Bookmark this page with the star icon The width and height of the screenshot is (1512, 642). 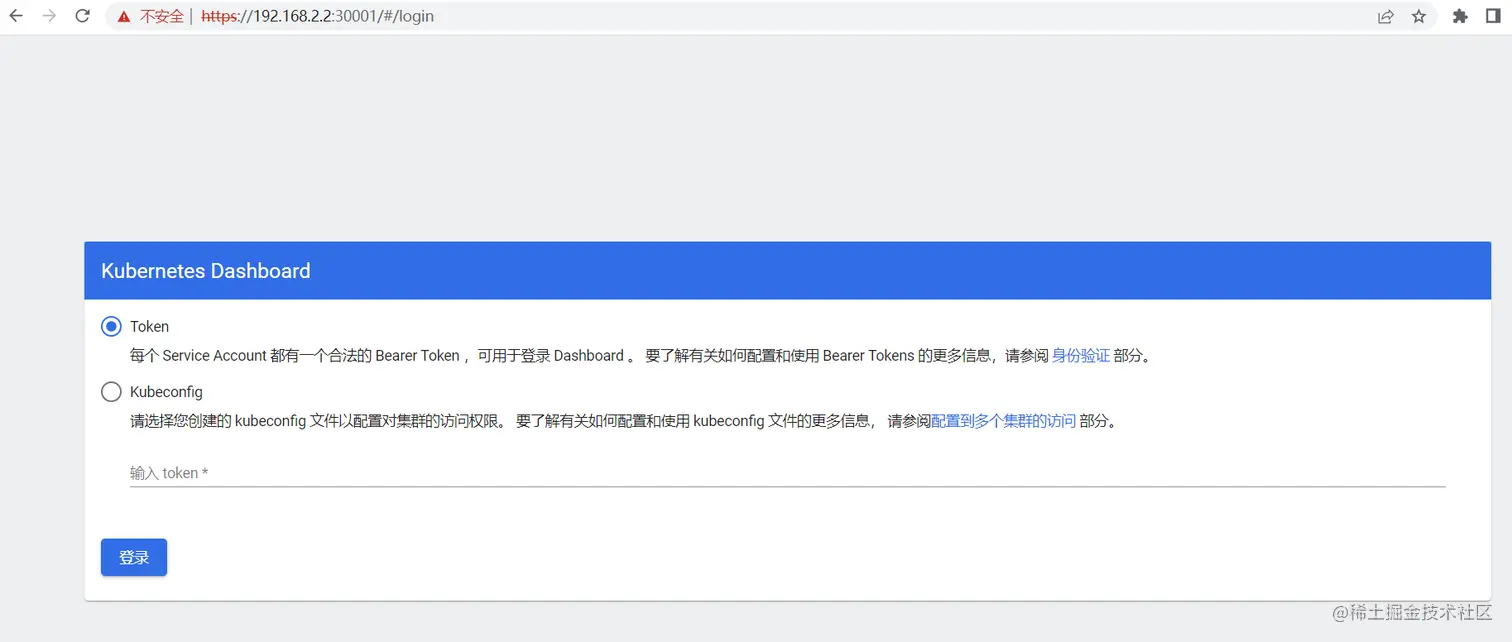coord(1419,16)
